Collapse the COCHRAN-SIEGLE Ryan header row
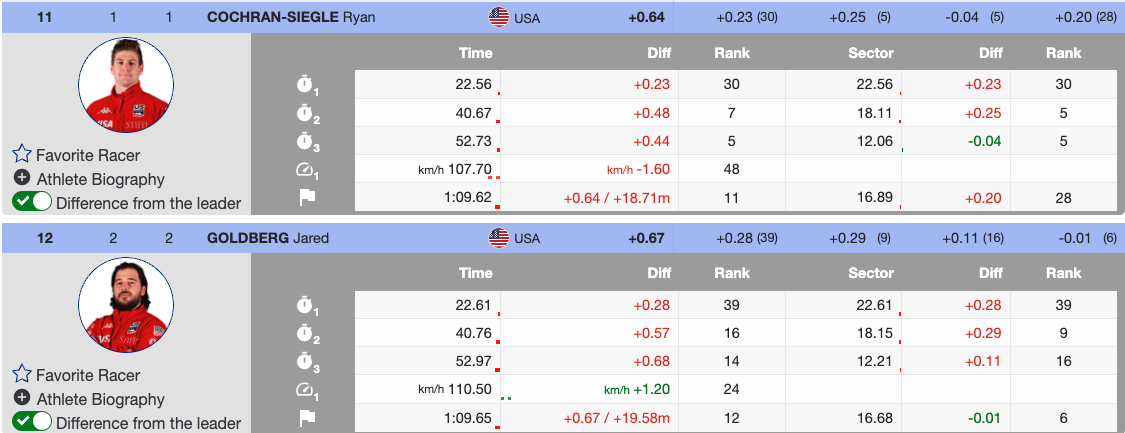Image resolution: width=1125 pixels, height=433 pixels. (292, 17)
